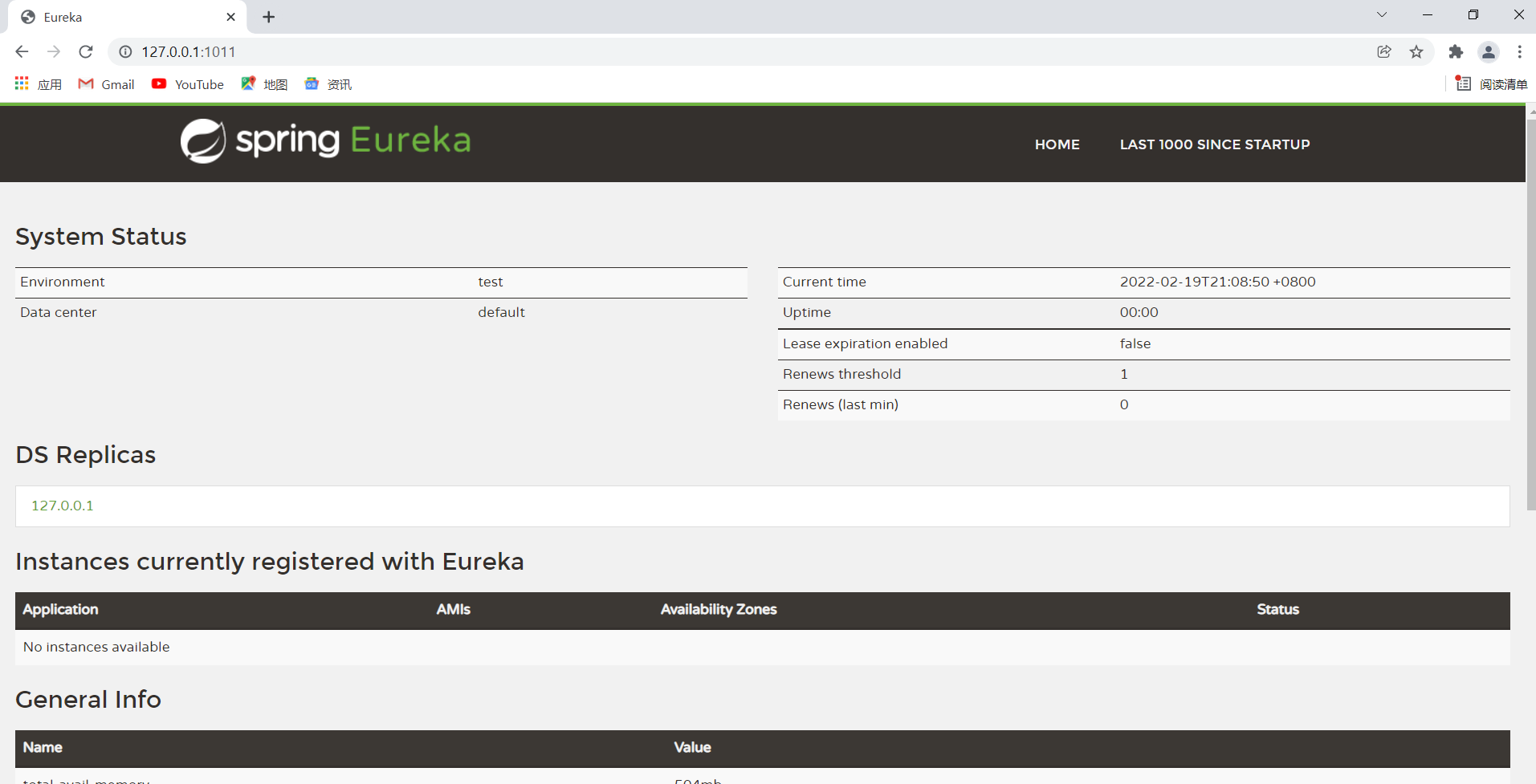
Task: Select the Uptime value 00:00
Action: click(x=1139, y=312)
